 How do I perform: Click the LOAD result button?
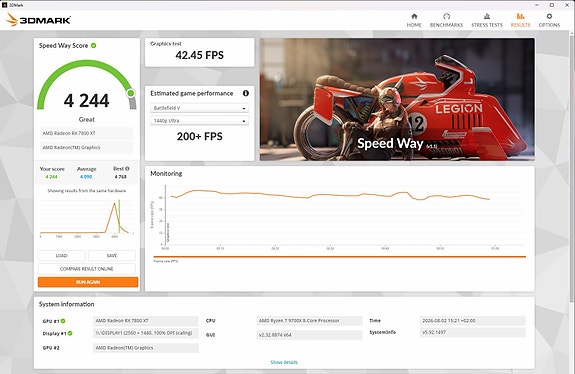click(x=62, y=256)
